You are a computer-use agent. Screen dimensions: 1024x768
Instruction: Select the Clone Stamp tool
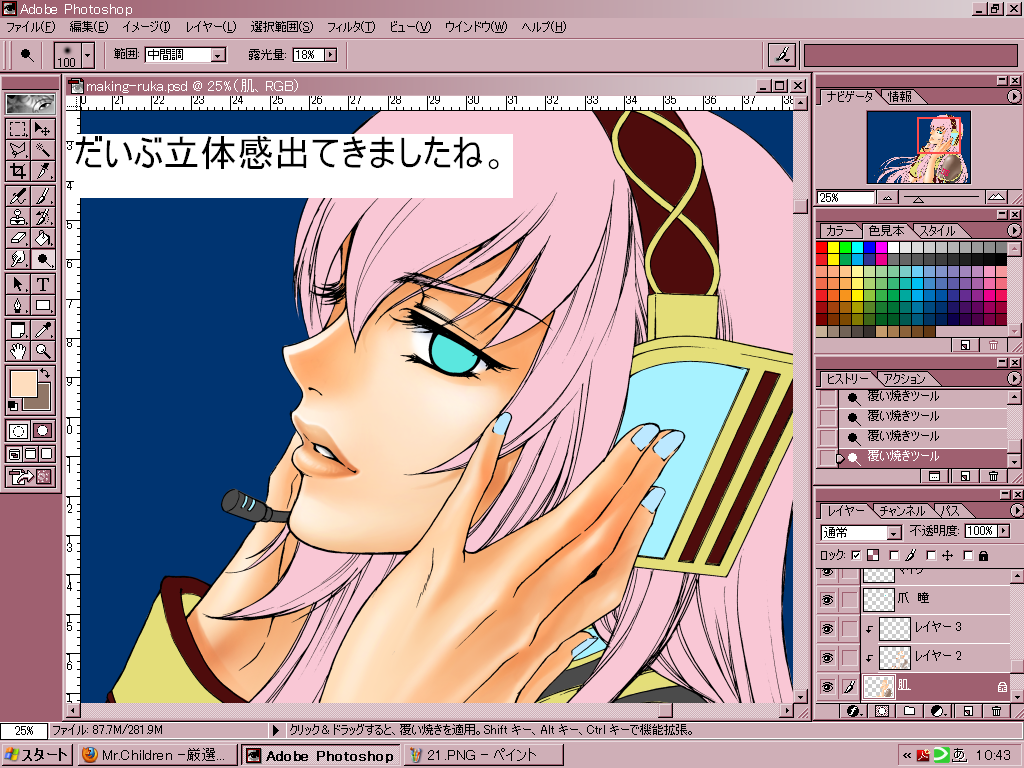18,217
